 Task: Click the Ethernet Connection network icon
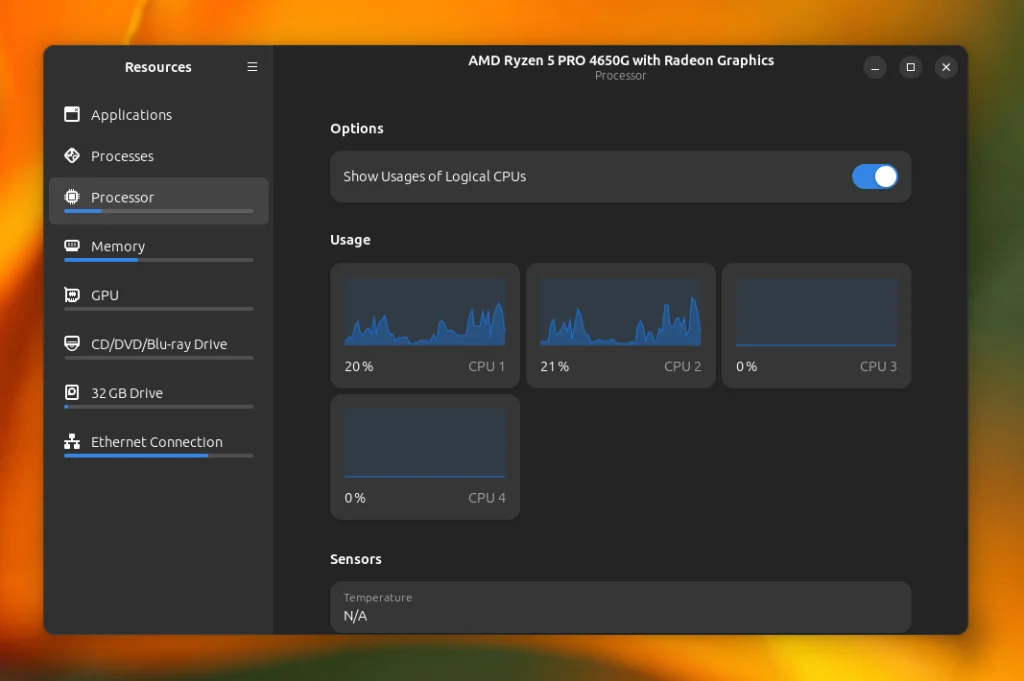point(72,442)
